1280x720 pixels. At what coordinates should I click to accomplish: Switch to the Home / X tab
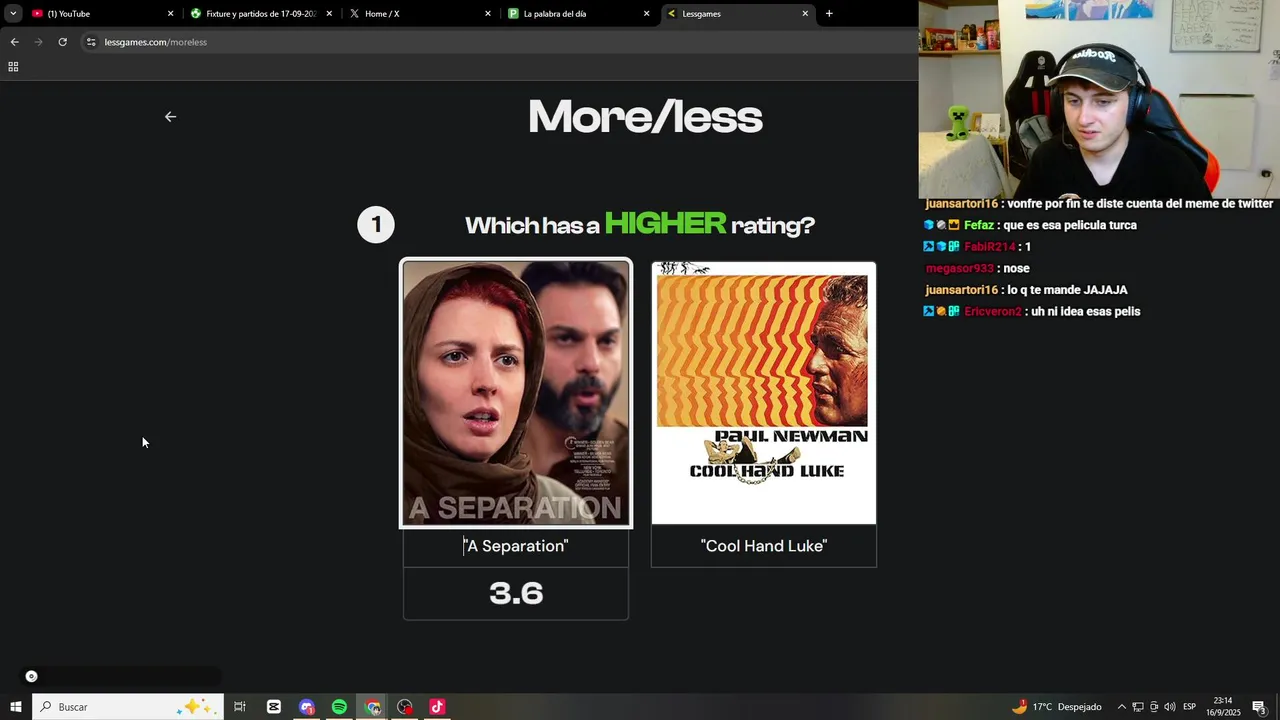(x=418, y=14)
